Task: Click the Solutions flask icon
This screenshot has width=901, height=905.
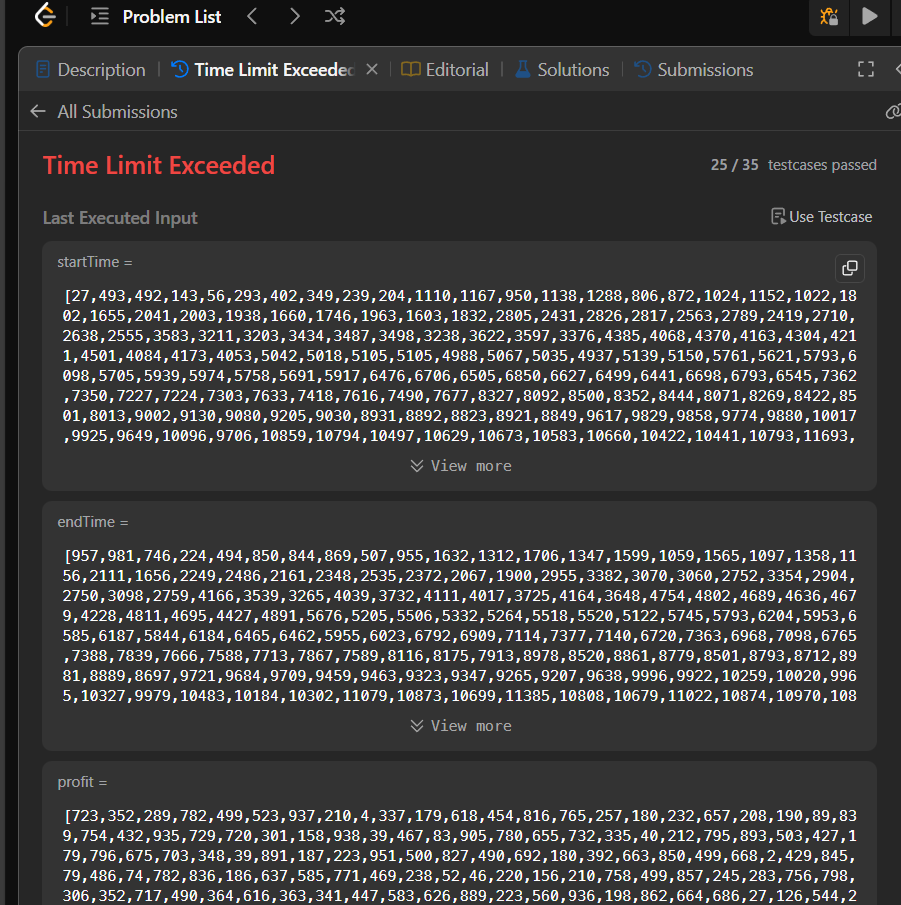Action: point(522,69)
